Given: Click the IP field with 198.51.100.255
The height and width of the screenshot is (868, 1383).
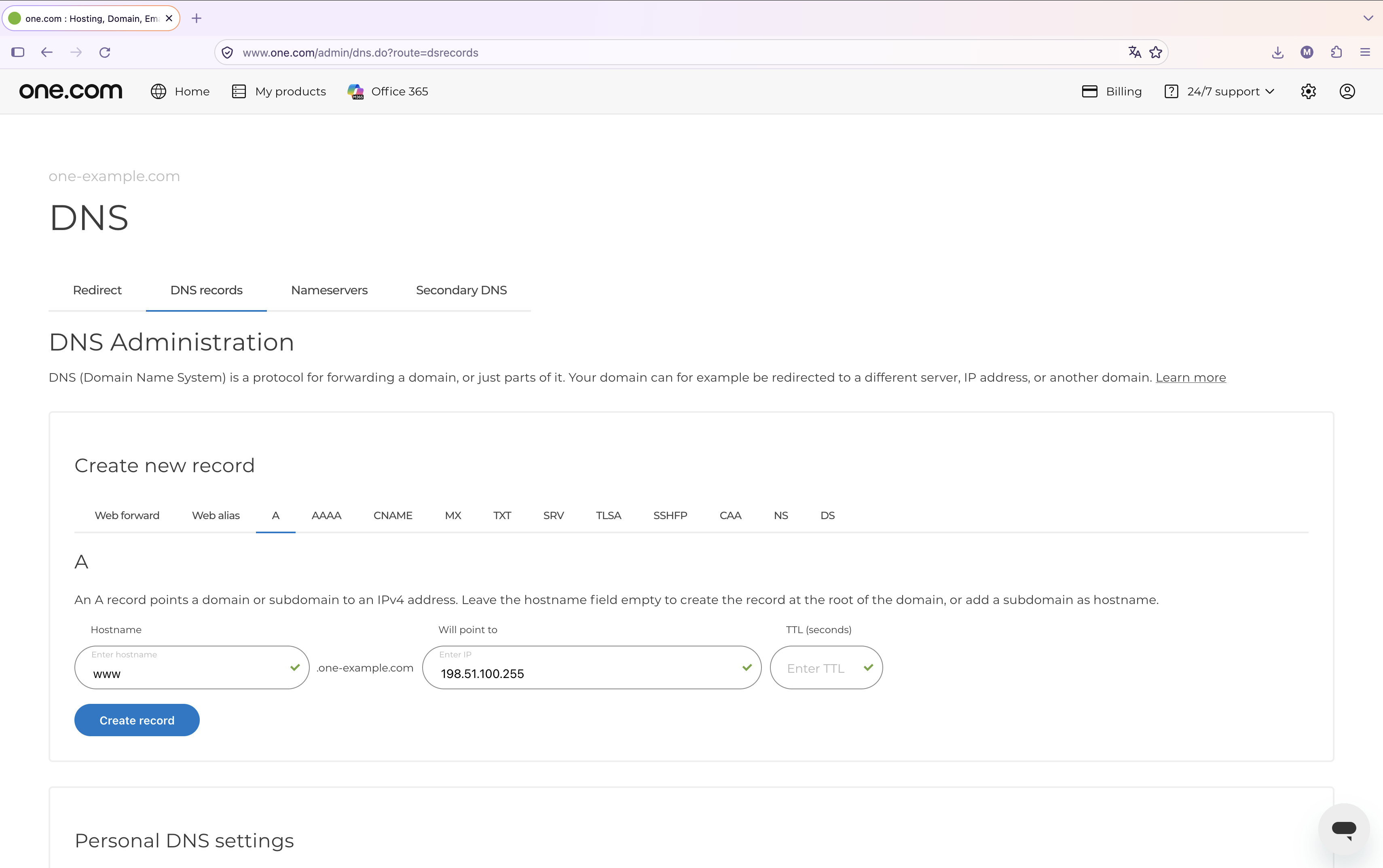Looking at the screenshot, I should tap(592, 667).
